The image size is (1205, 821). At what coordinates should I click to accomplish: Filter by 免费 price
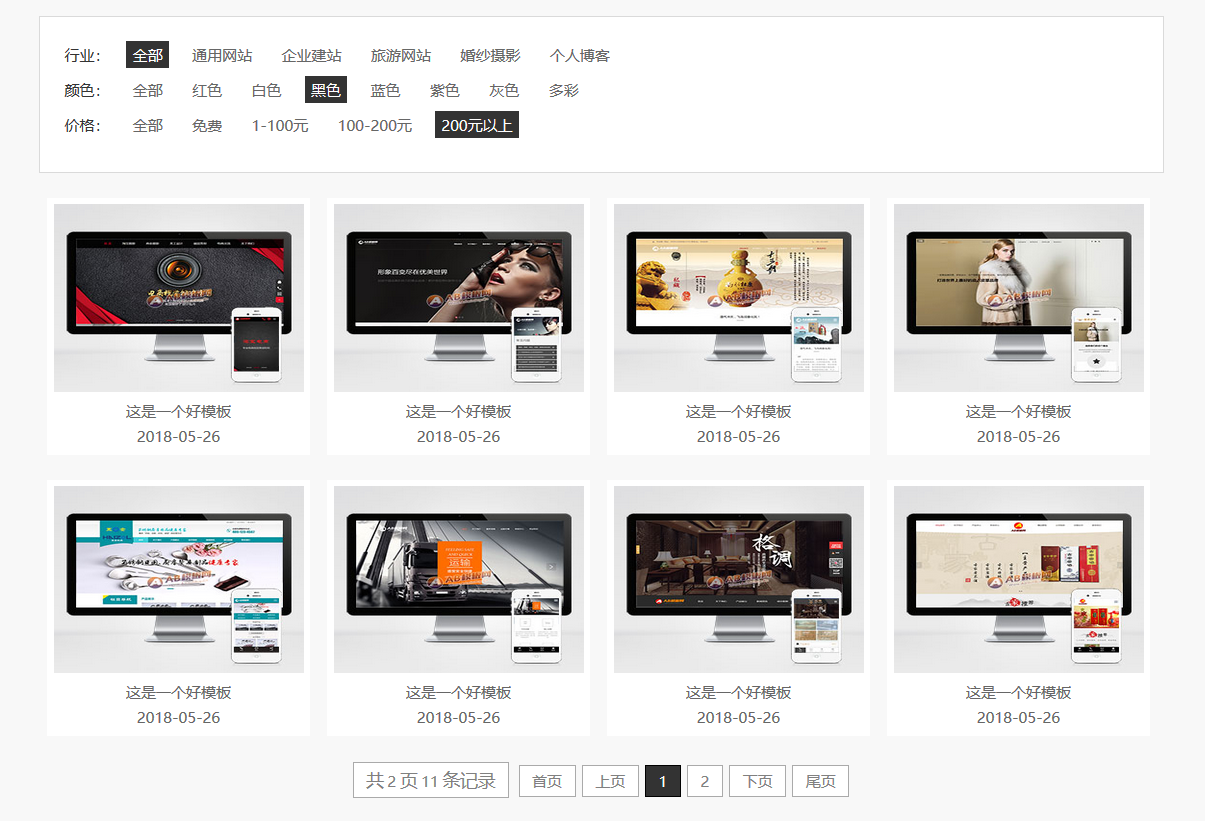pos(207,125)
